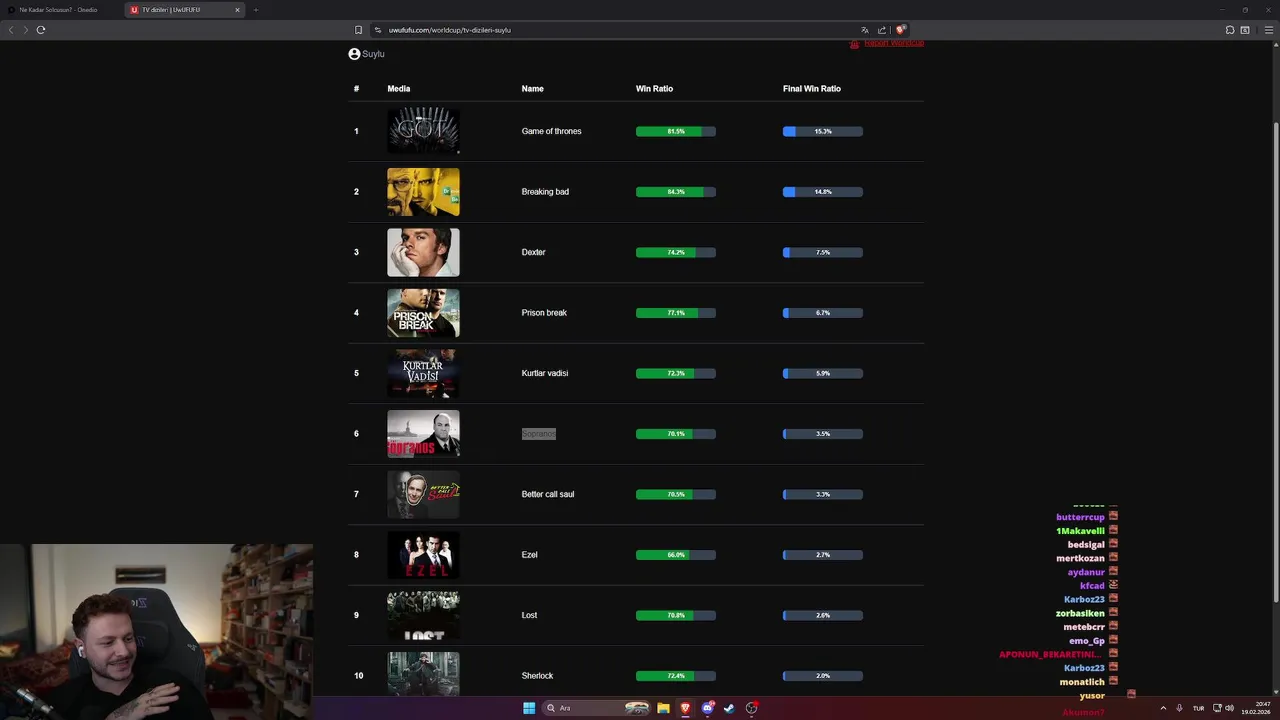Expand the system tray hidden icons chevron
Viewport: 1280px width, 720px height.
point(1163,708)
